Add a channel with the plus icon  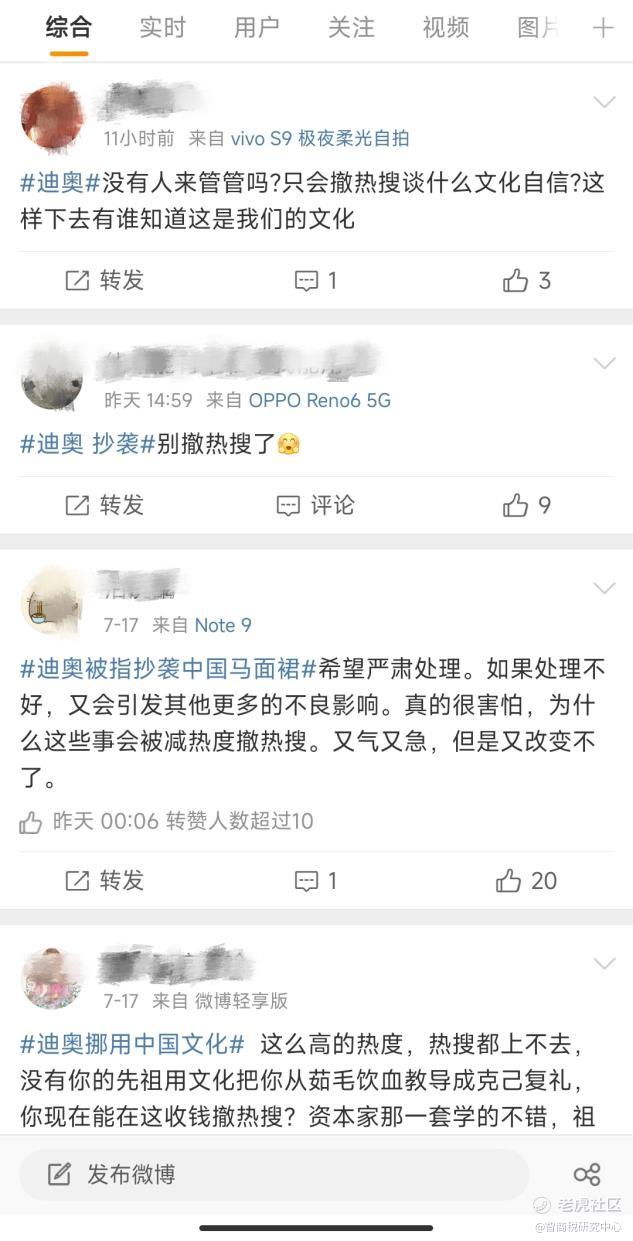[x=603, y=28]
